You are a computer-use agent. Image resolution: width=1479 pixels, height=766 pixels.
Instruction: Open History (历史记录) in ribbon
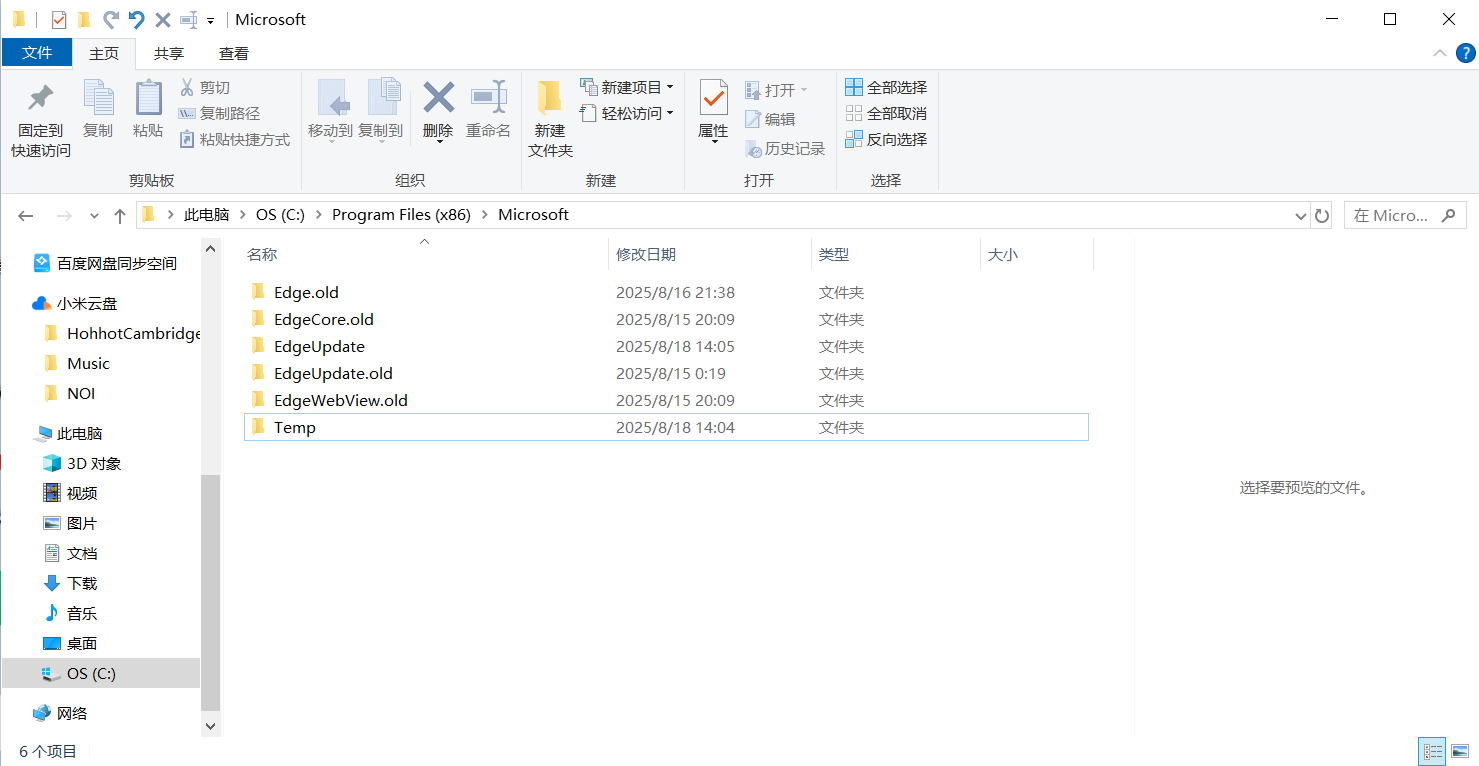tap(784, 149)
